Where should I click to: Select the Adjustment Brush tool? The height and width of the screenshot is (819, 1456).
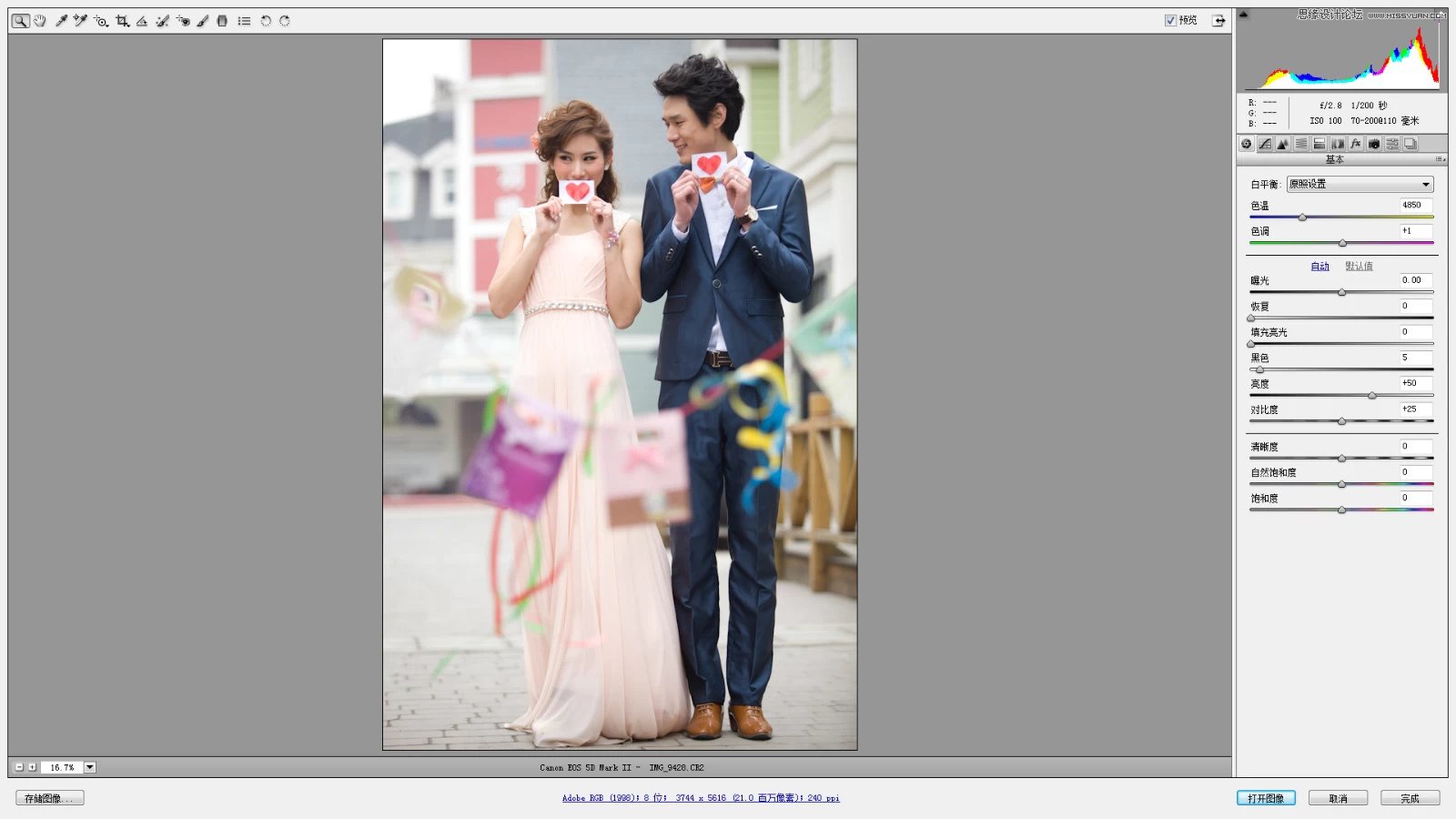coord(202,20)
